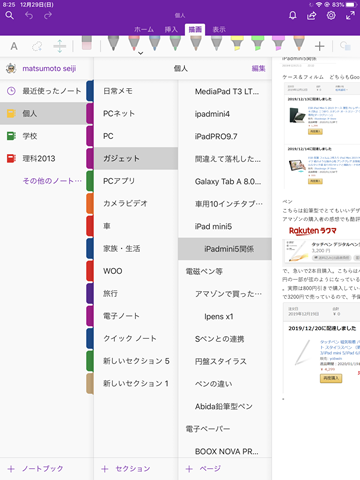
Task: Open the MediaPad T3 LT page
Action: point(225,91)
